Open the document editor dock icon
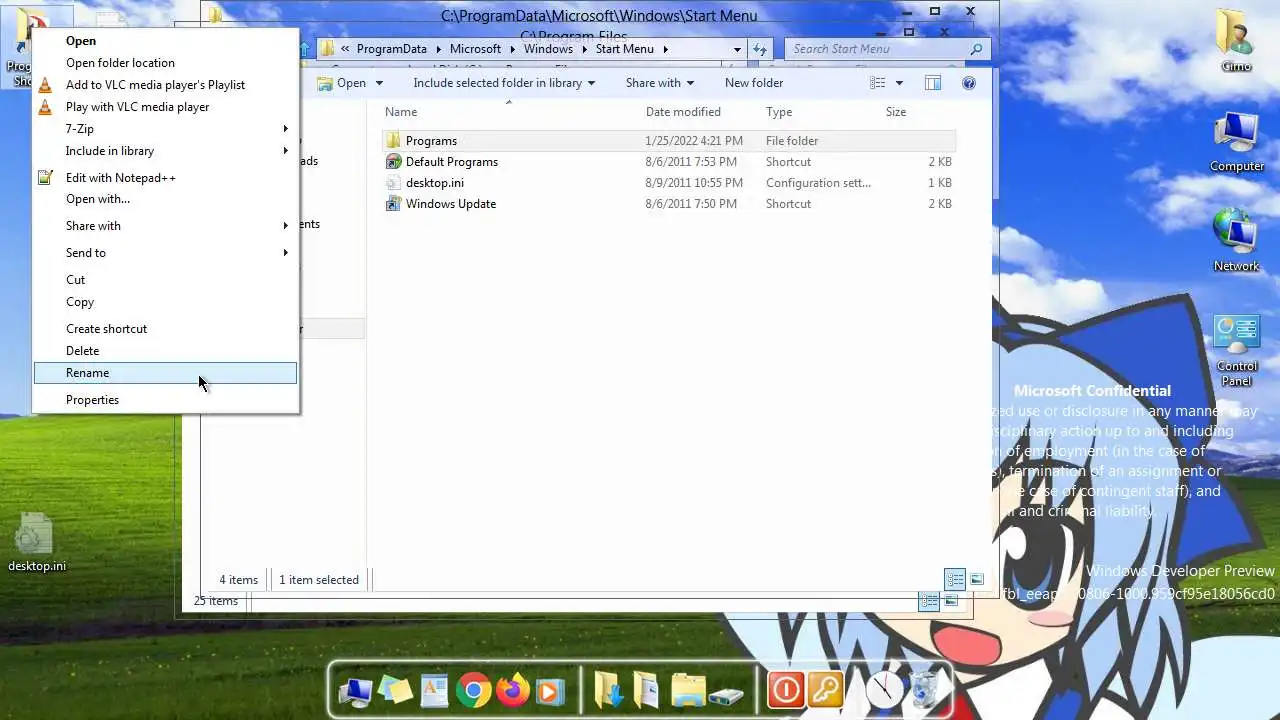1280x720 pixels. (x=434, y=690)
